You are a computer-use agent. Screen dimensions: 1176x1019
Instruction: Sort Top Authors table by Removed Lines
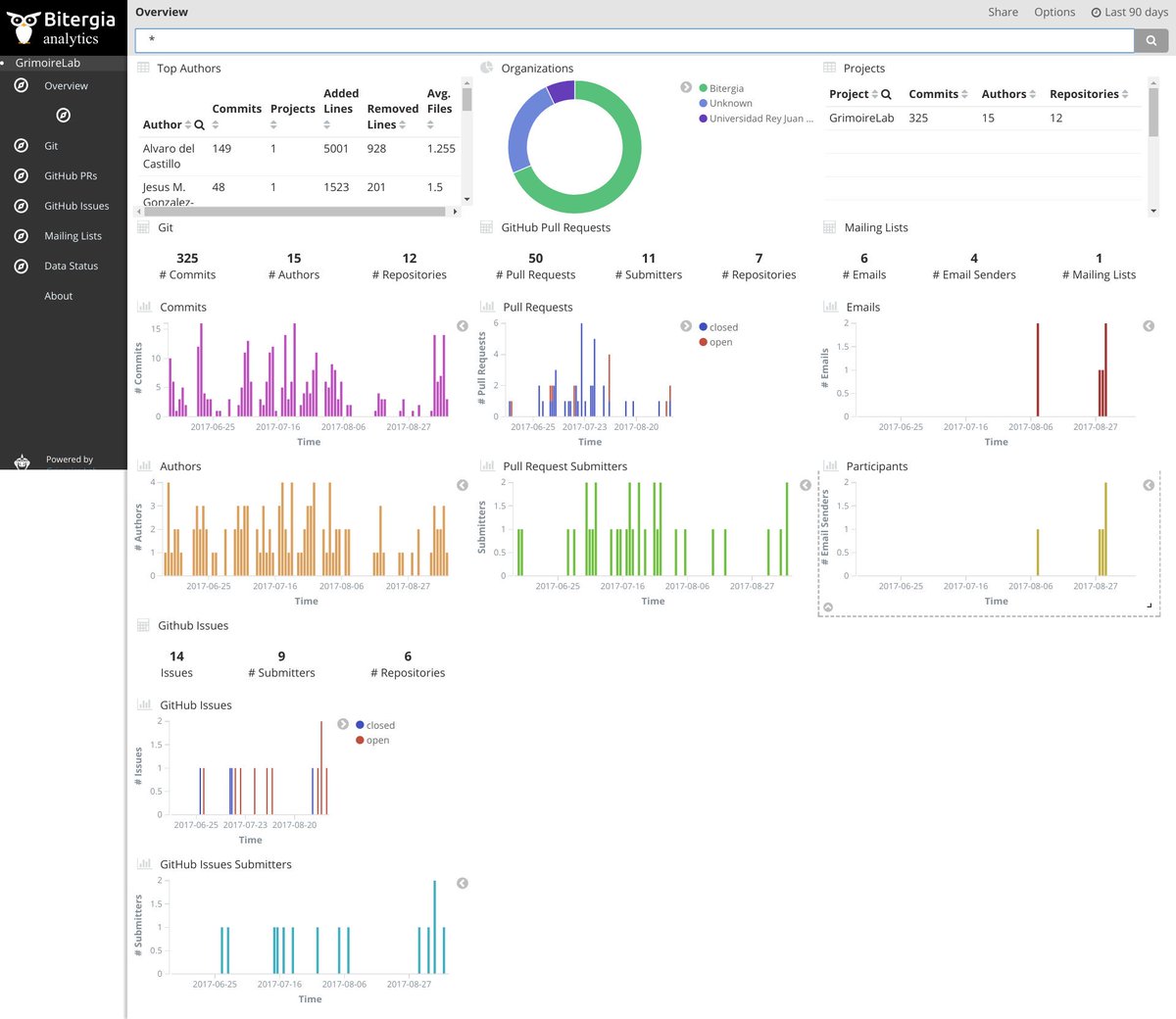[x=402, y=125]
